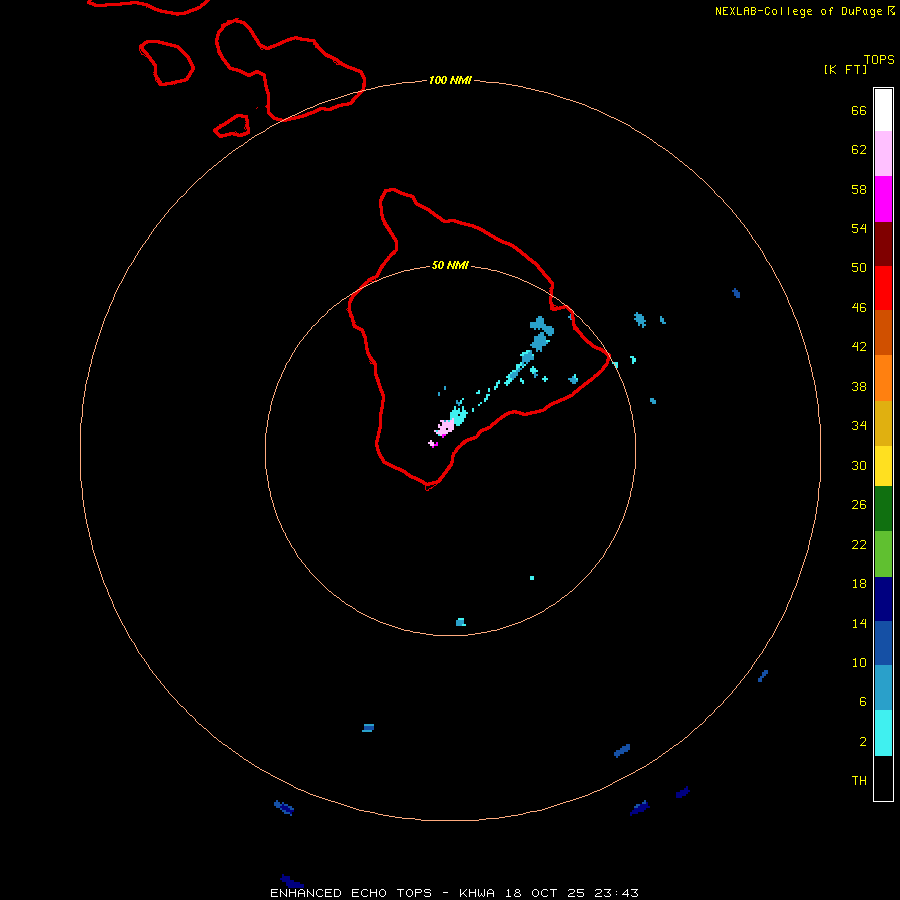This screenshot has height=900, width=900.
Task: Click the medium blue 14 kft legend swatch
Action: [x=883, y=643]
